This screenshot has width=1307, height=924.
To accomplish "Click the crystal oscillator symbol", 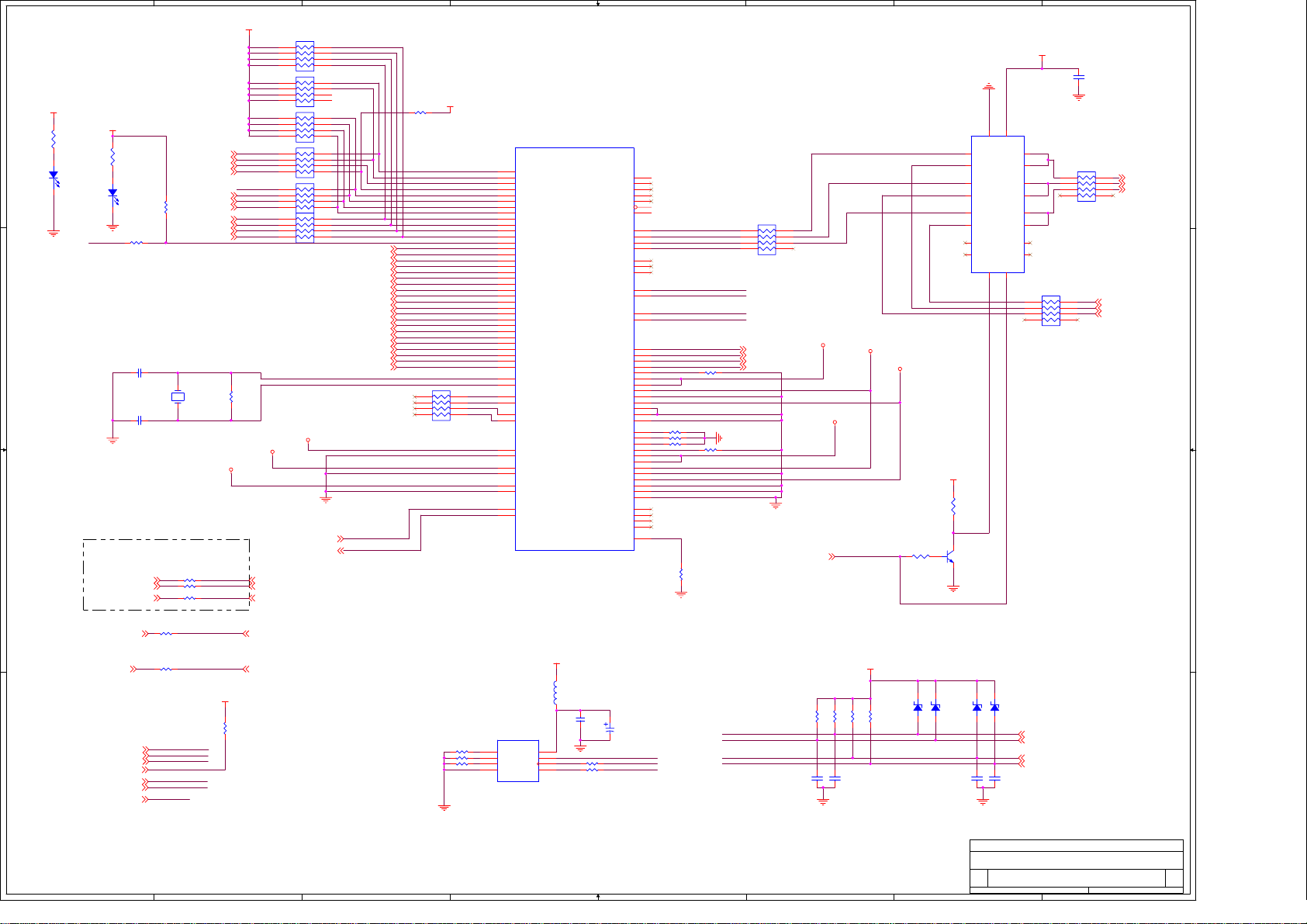I will (x=178, y=397).
